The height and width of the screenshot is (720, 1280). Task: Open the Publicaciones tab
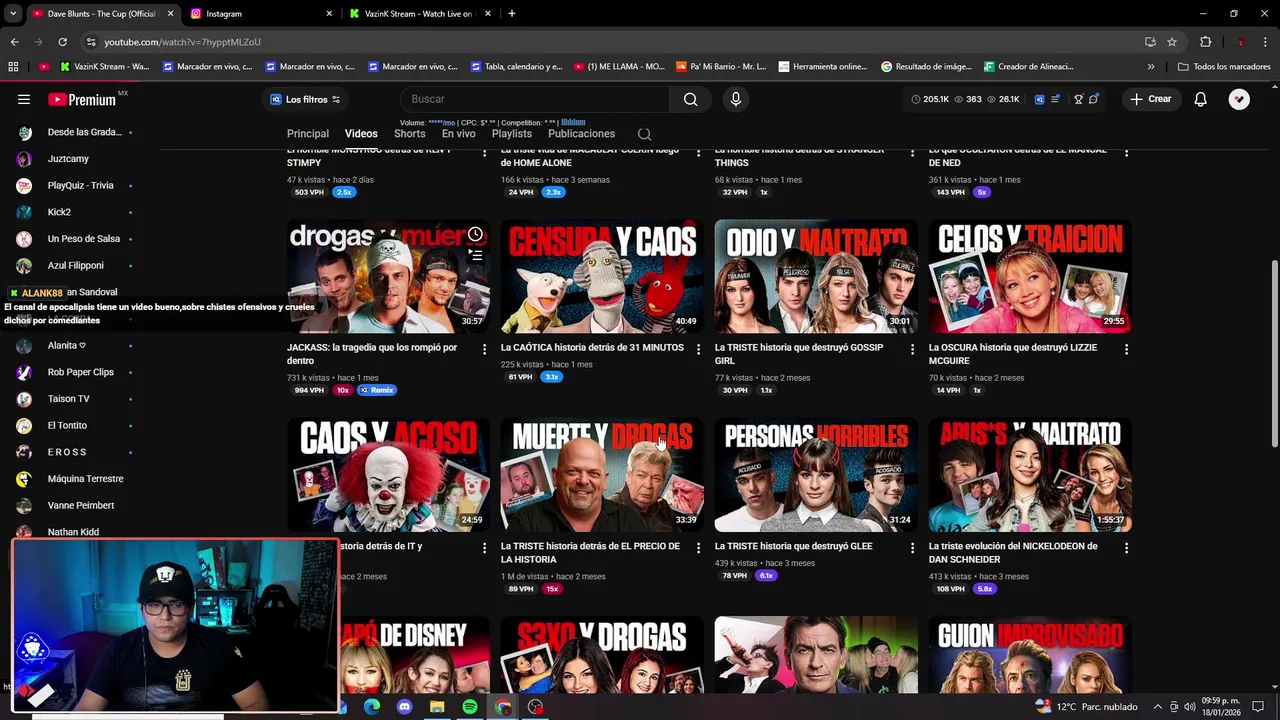(x=581, y=134)
